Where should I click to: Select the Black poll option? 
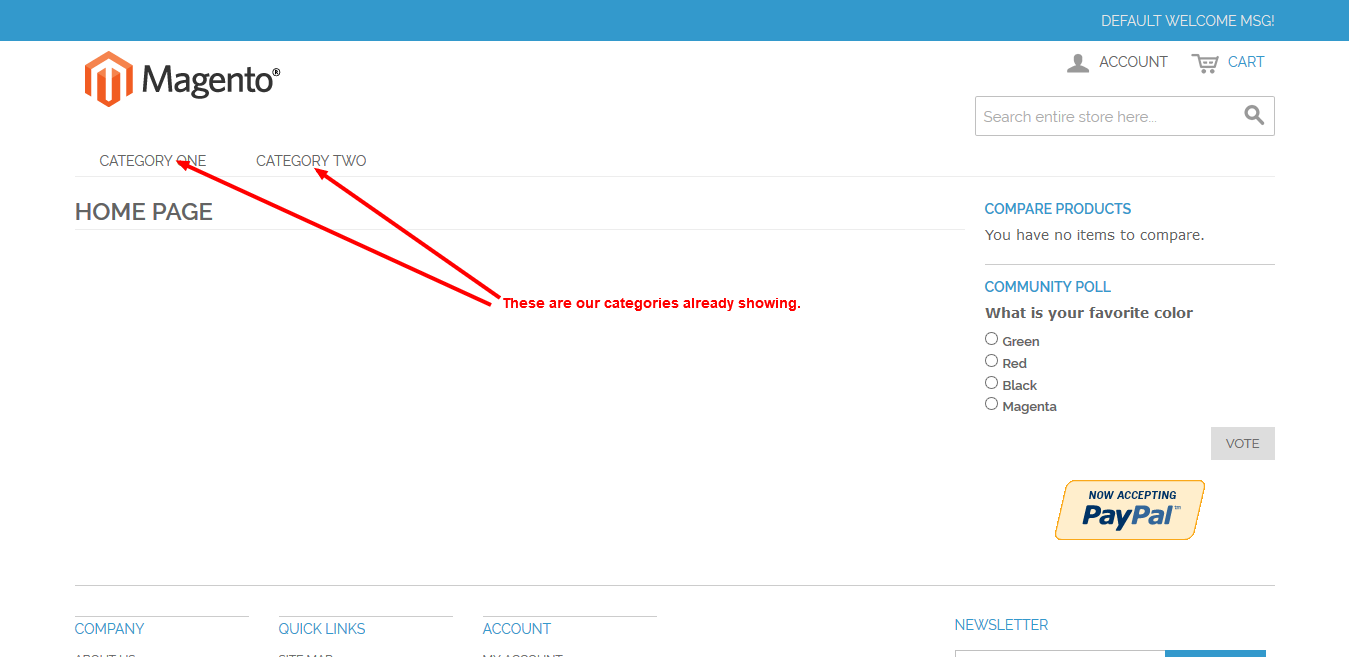point(991,383)
